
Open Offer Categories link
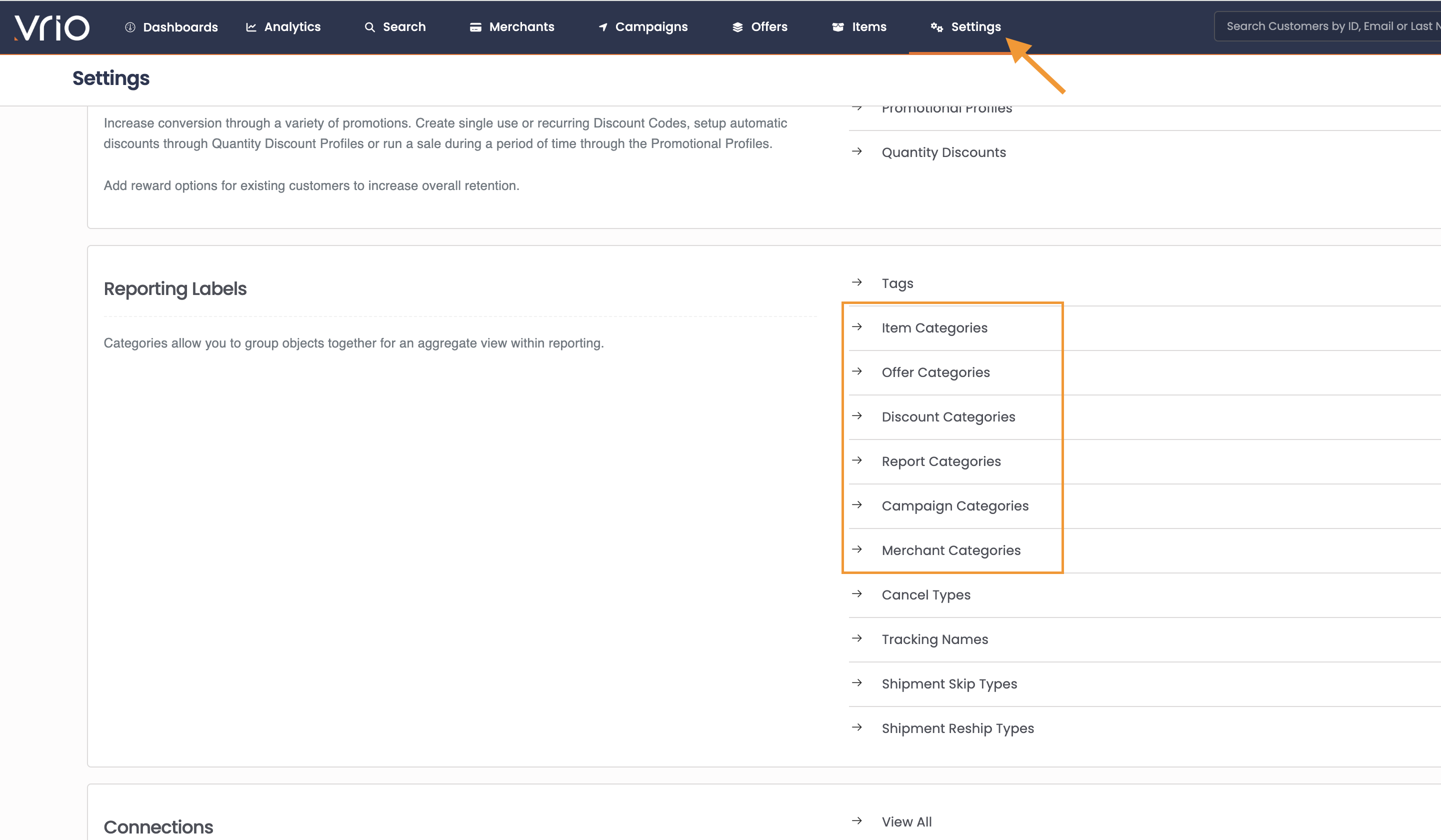click(935, 373)
